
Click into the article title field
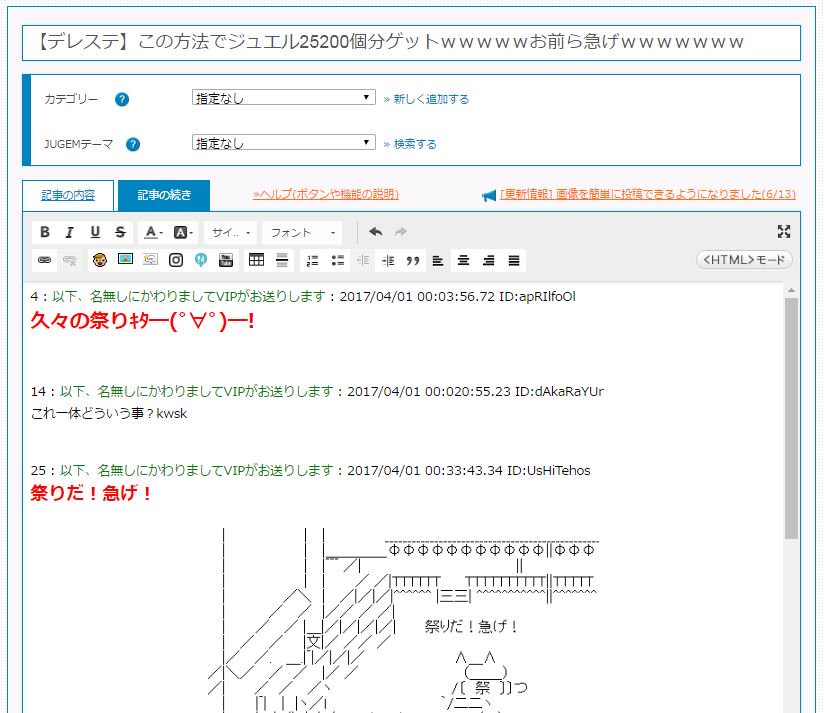click(411, 43)
